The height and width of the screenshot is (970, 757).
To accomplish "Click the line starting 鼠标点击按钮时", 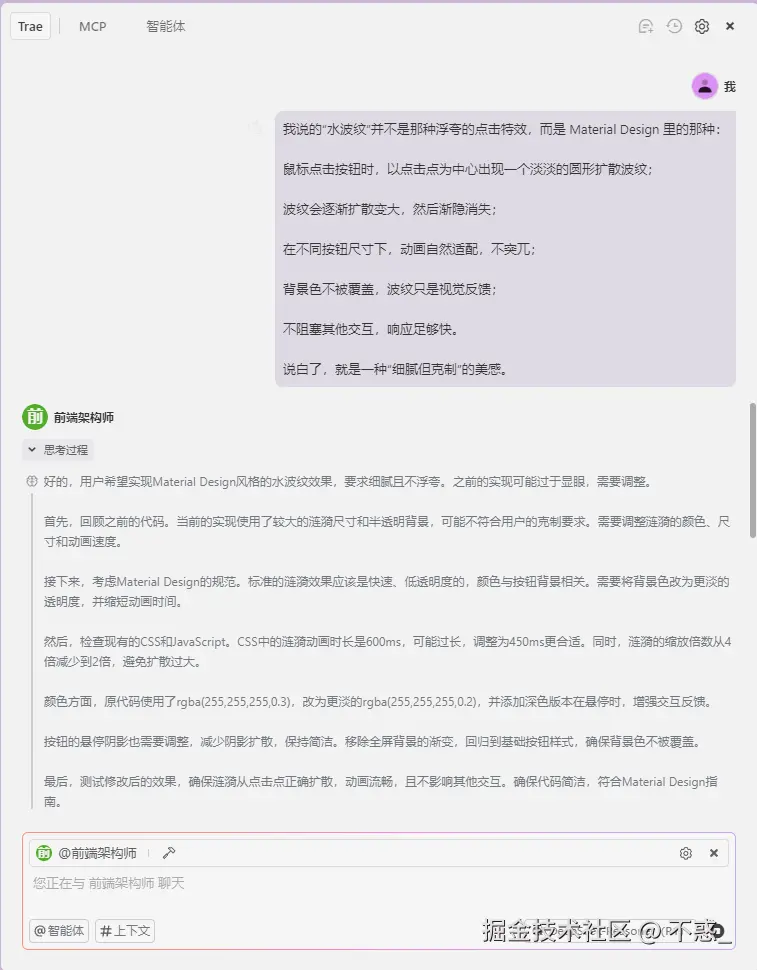I will pos(468,170).
